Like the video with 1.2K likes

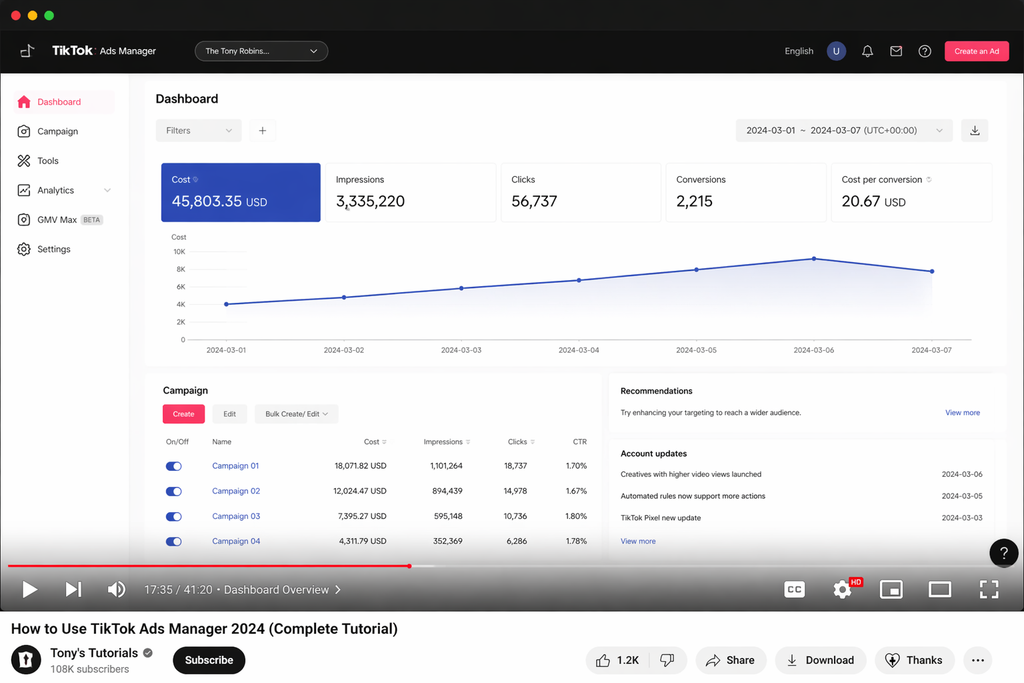[x=618, y=660]
